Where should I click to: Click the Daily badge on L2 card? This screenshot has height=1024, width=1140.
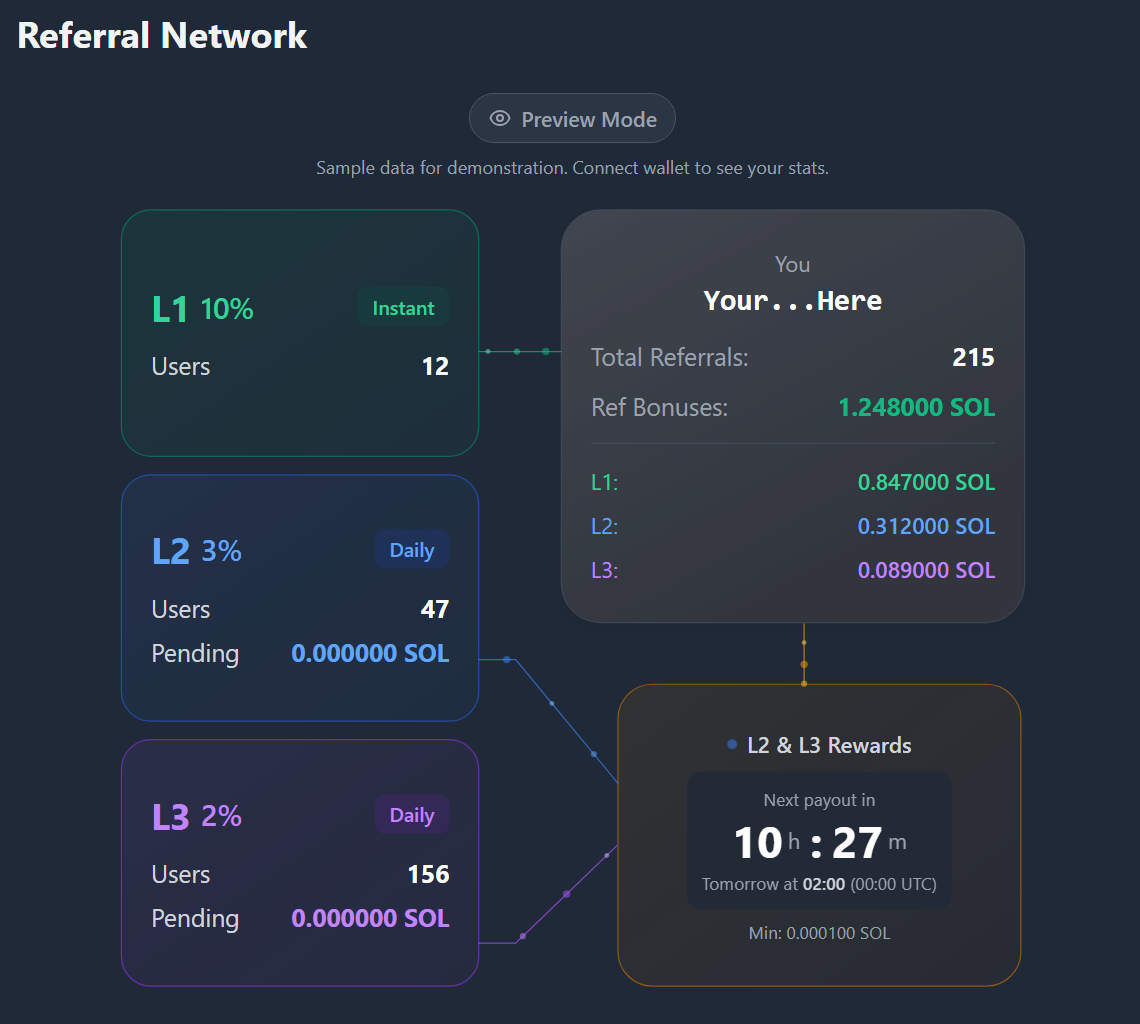click(412, 550)
